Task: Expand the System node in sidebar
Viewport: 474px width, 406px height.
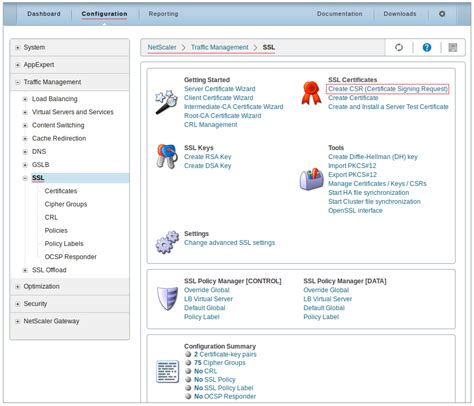Action: click(18, 48)
